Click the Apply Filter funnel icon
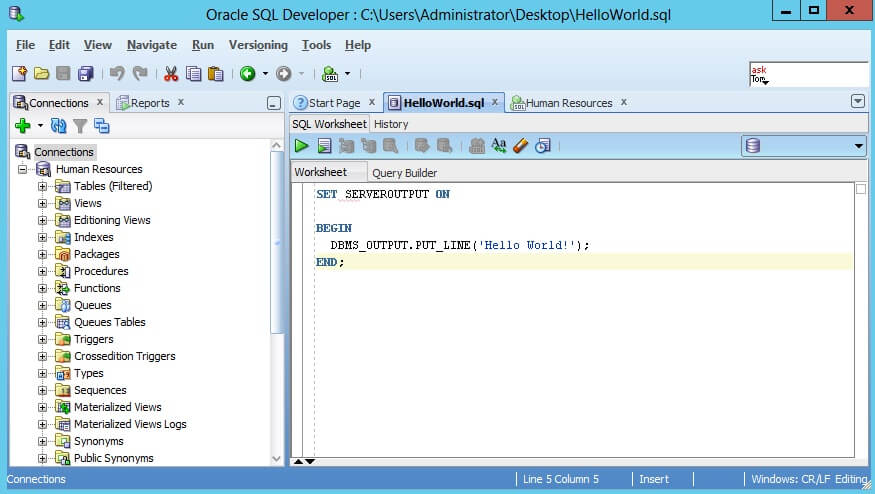Screen dimensions: 875x494 (80, 126)
